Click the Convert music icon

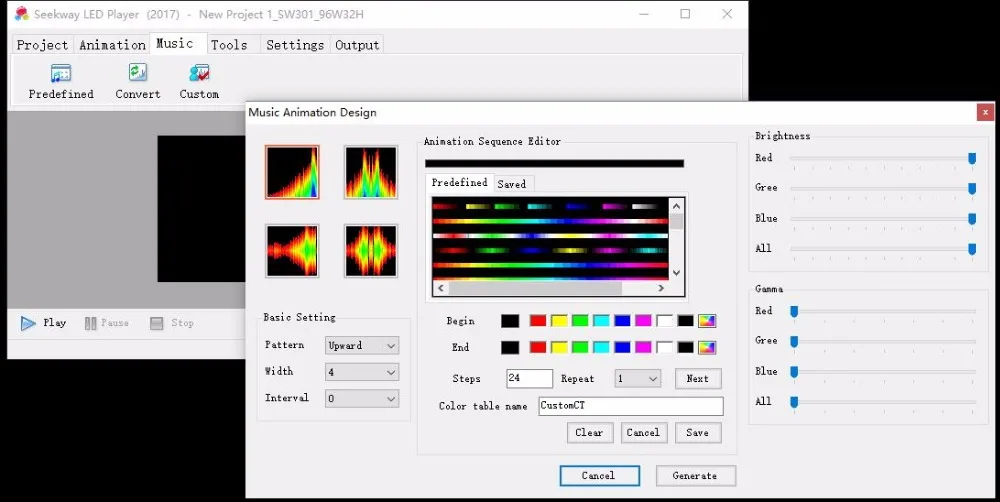(x=138, y=82)
